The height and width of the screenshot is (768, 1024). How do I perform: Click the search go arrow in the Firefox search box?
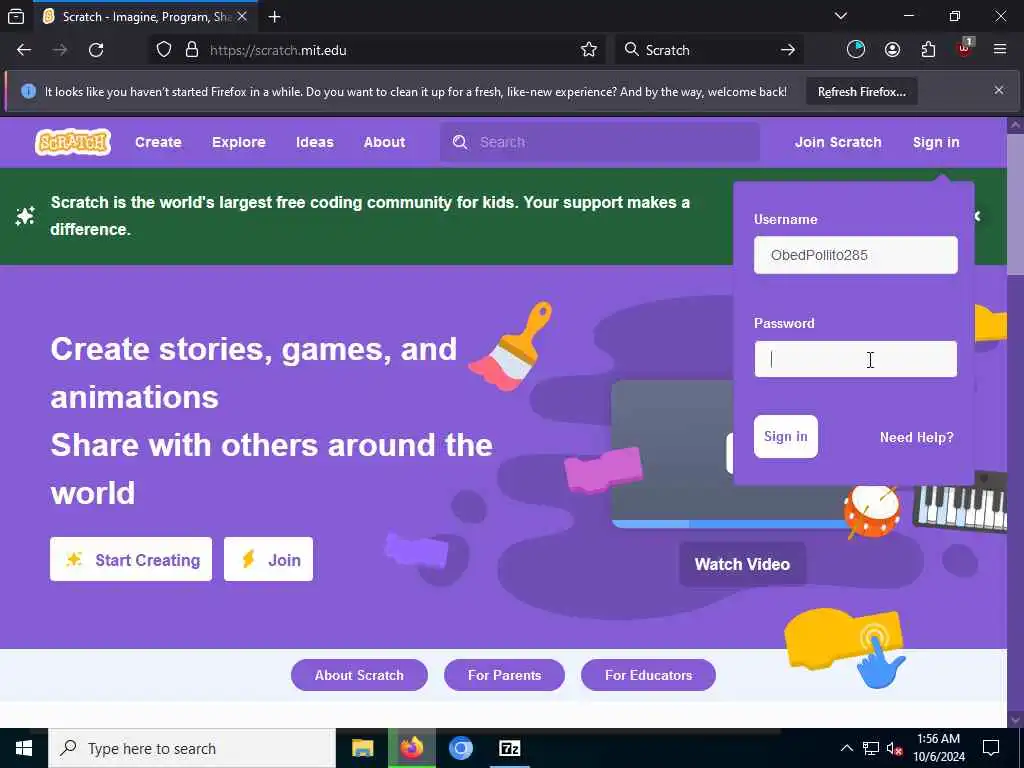[x=788, y=50]
